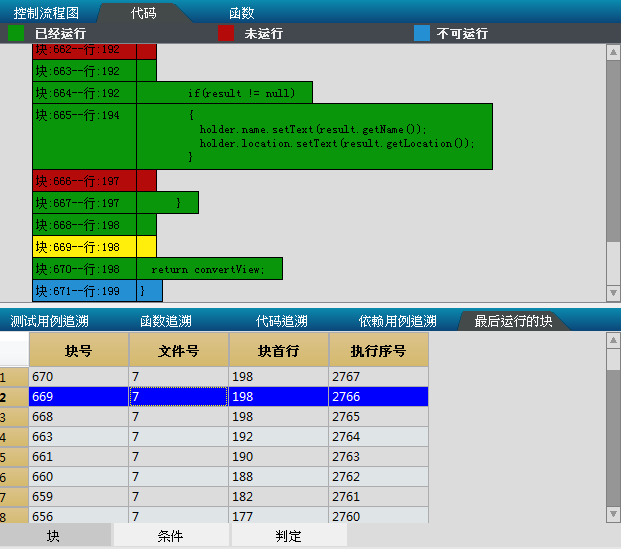Select block label 块:665--行:194
Screen dimensions: 621x549
point(84,136)
